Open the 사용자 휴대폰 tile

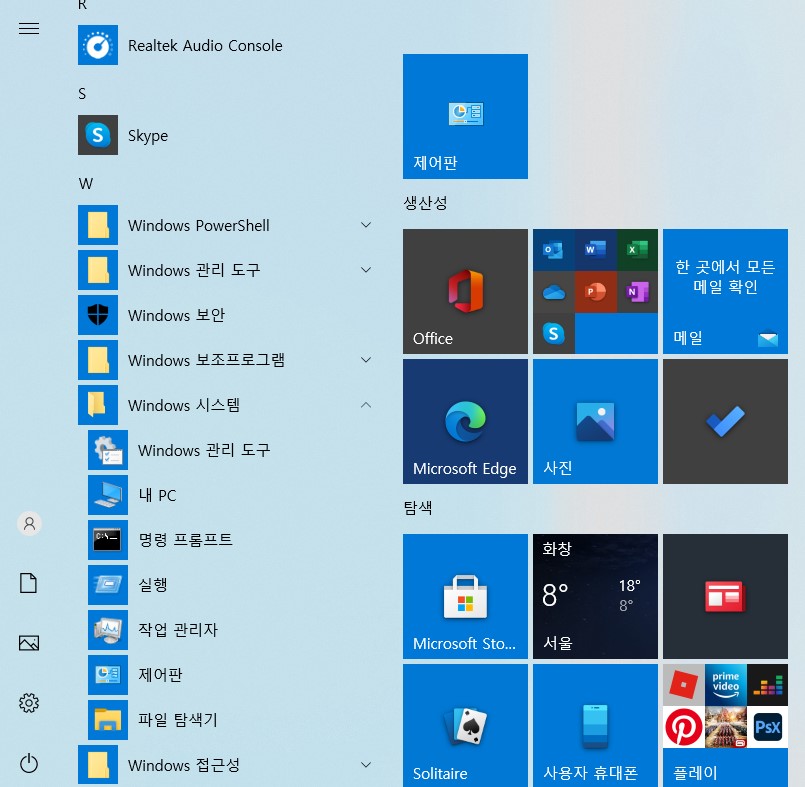click(595, 725)
